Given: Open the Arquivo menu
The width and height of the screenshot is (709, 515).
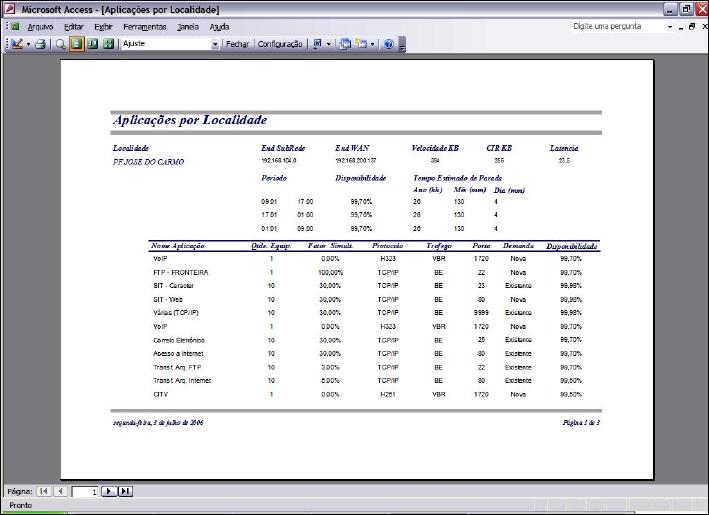Looking at the screenshot, I should click(x=40, y=27).
